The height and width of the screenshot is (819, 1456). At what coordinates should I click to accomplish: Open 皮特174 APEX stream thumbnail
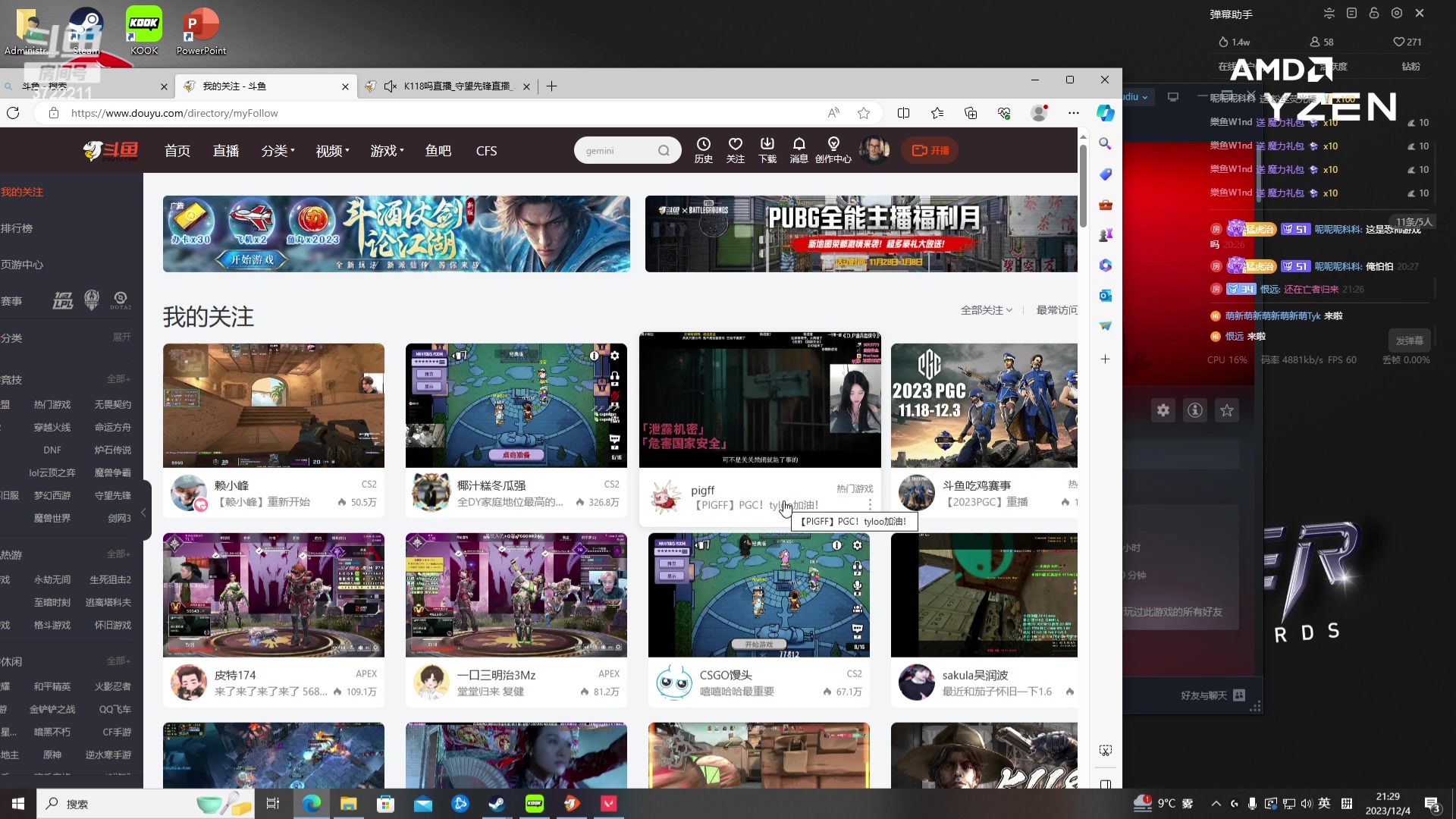point(273,595)
